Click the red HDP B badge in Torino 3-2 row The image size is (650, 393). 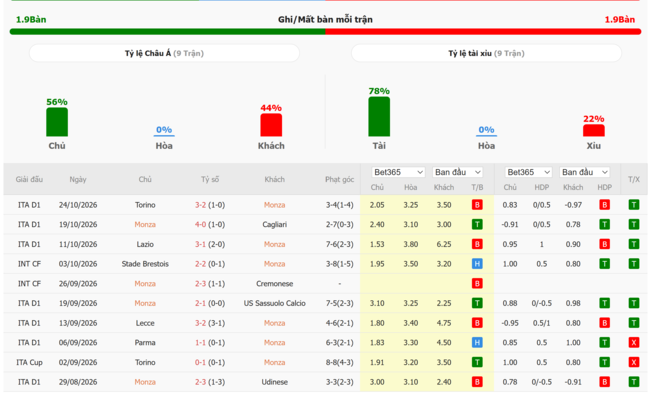[x=604, y=205]
